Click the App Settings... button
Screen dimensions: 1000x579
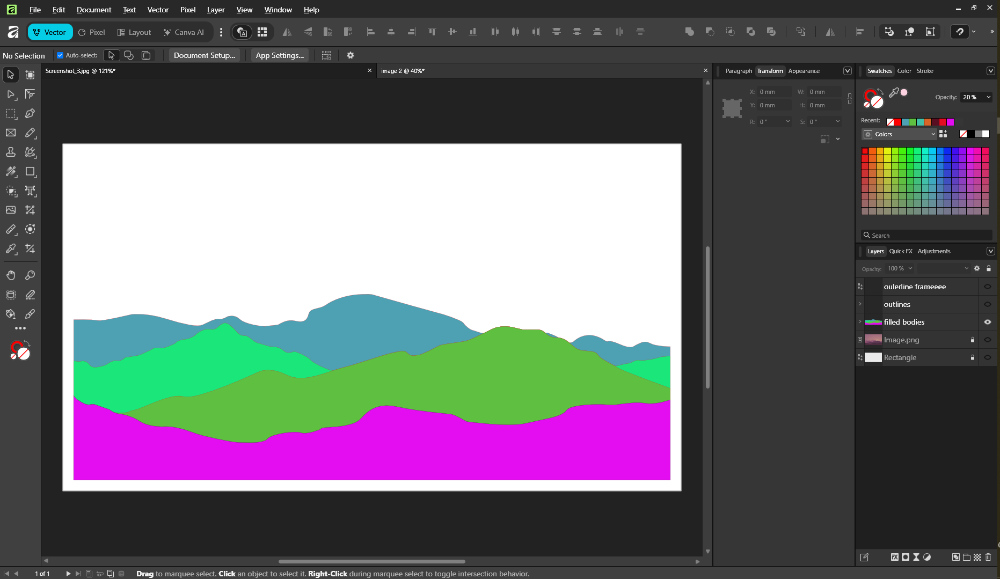point(279,55)
